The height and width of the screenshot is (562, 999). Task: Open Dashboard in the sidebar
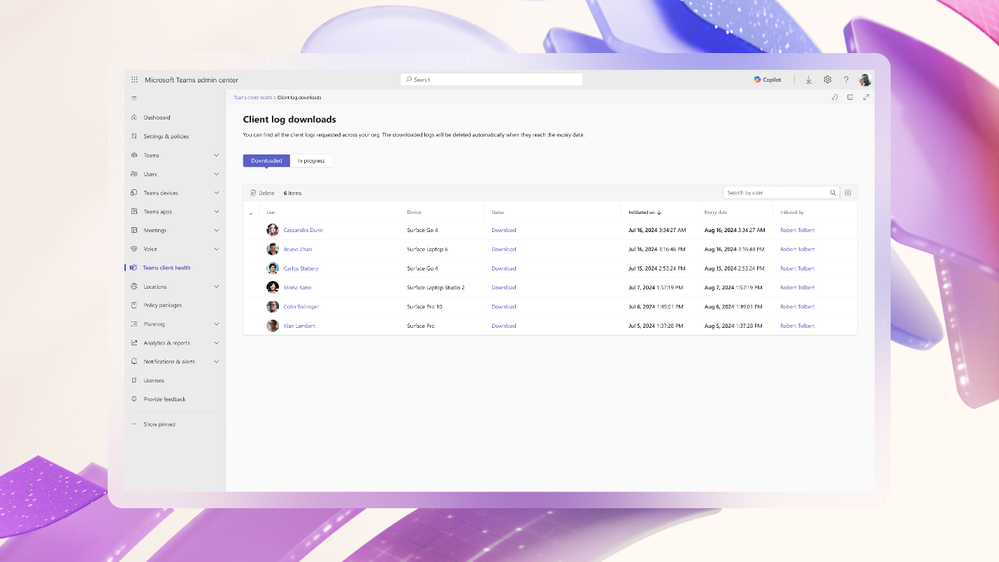[x=157, y=118]
